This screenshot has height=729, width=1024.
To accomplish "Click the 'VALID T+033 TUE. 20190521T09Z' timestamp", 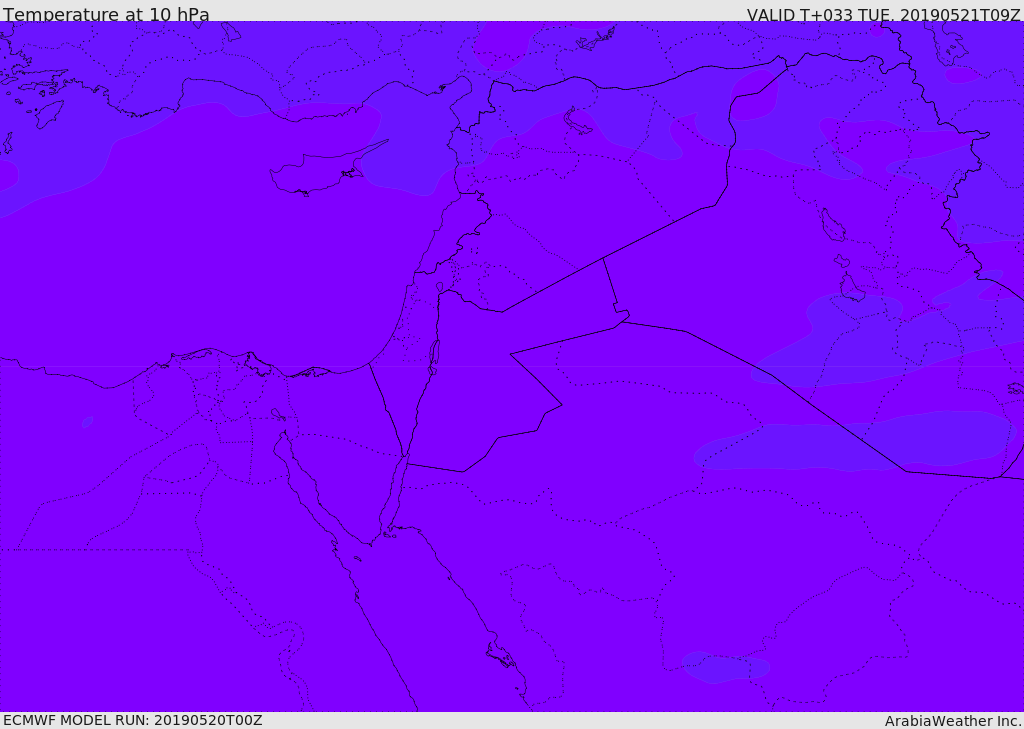I will pyautogui.click(x=884, y=14).
